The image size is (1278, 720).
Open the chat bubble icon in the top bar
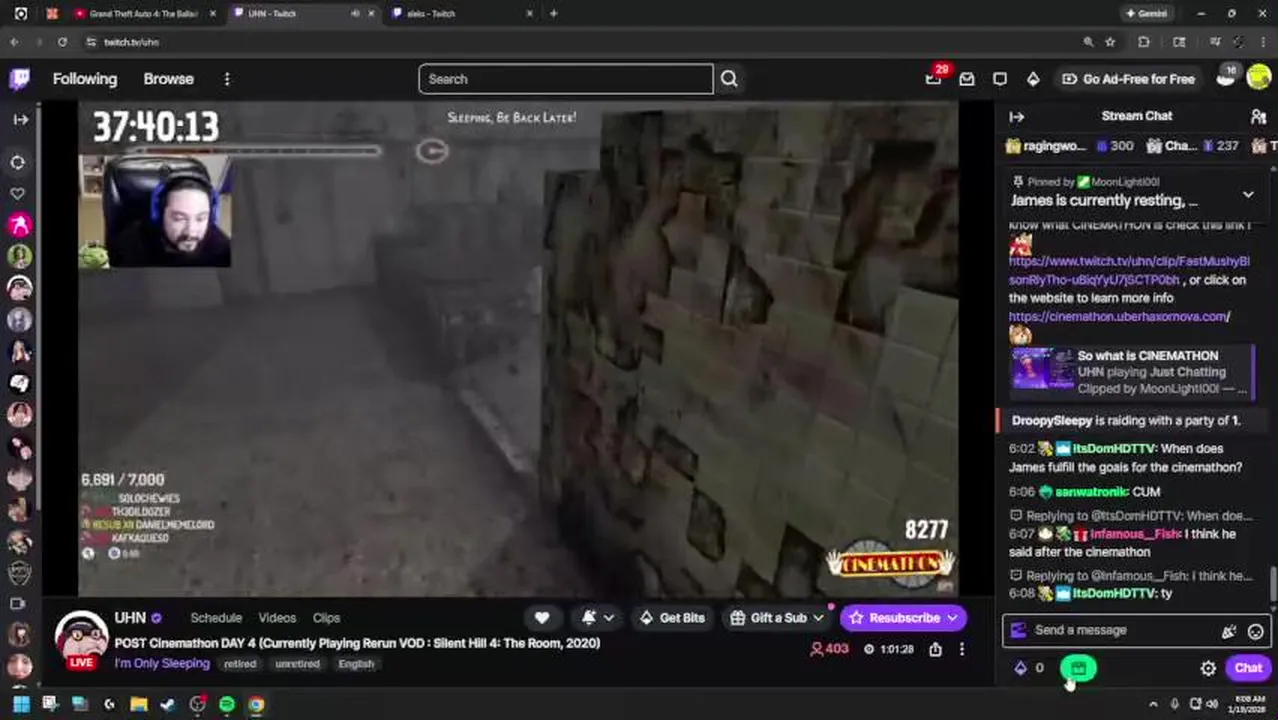[1000, 79]
